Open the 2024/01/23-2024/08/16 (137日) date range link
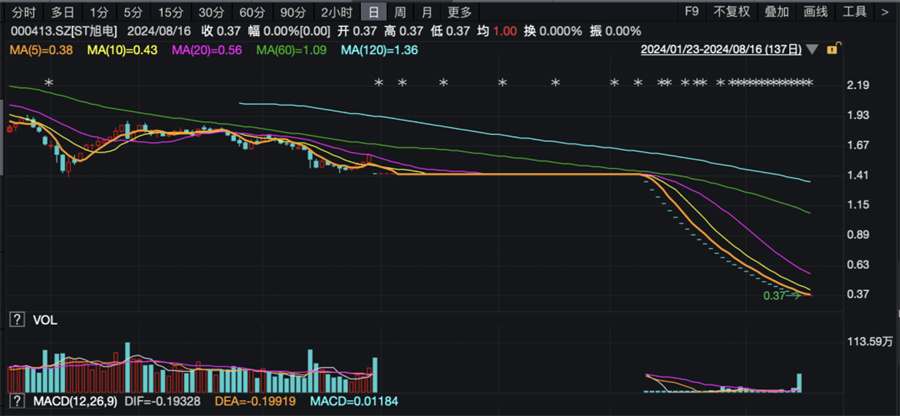This screenshot has width=900, height=416. (x=721, y=50)
